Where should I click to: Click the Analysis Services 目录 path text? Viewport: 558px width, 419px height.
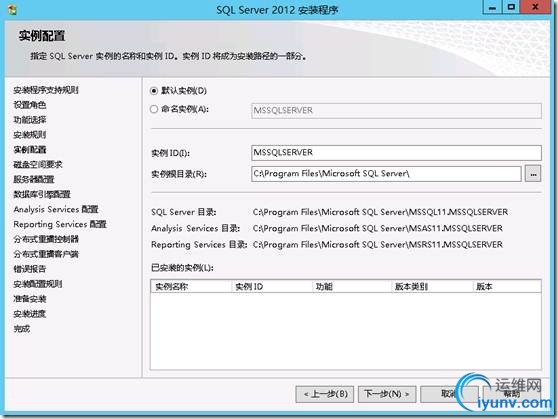pos(378,228)
